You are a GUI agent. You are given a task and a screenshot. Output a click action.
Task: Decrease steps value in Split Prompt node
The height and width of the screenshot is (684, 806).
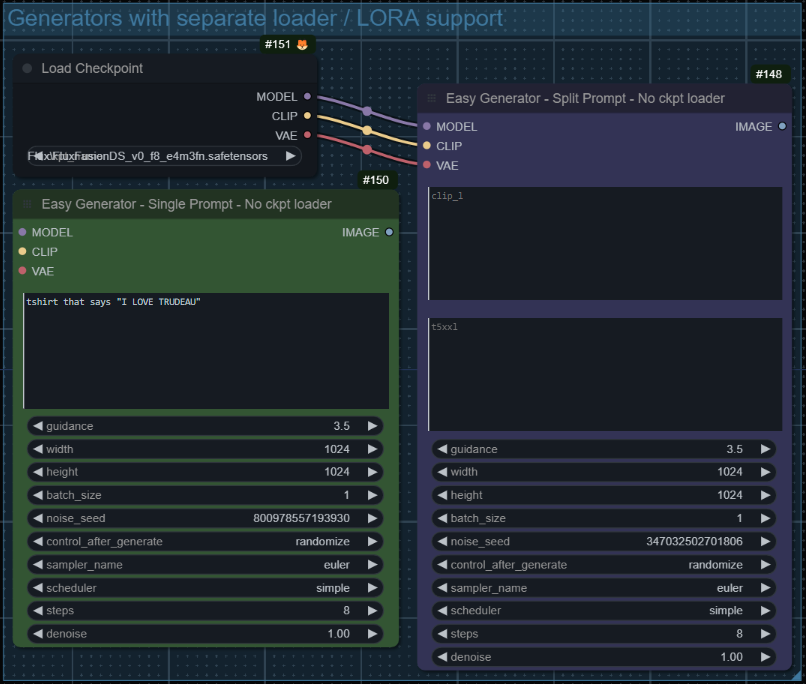[441, 634]
